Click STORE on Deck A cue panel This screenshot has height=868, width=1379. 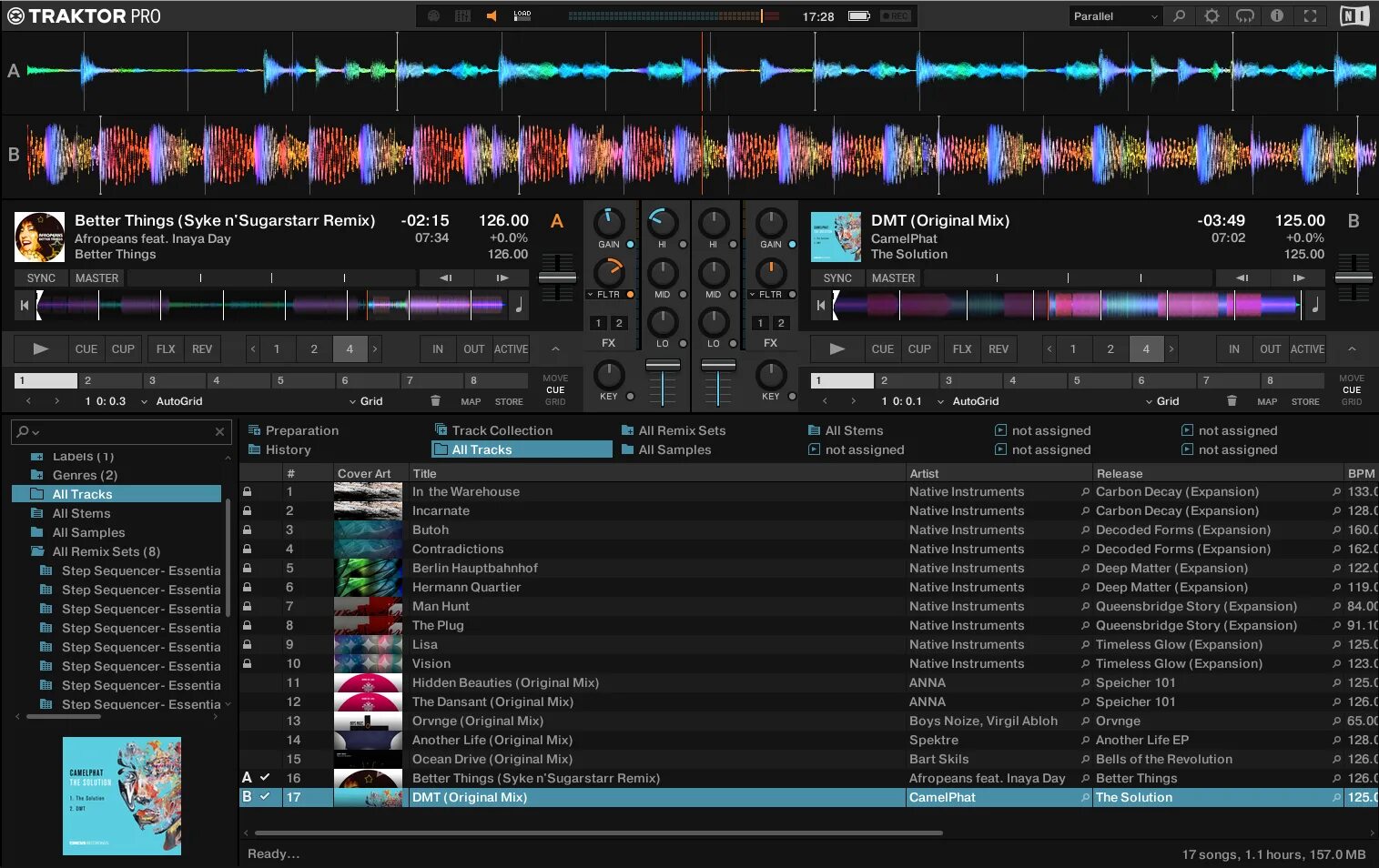(x=509, y=402)
